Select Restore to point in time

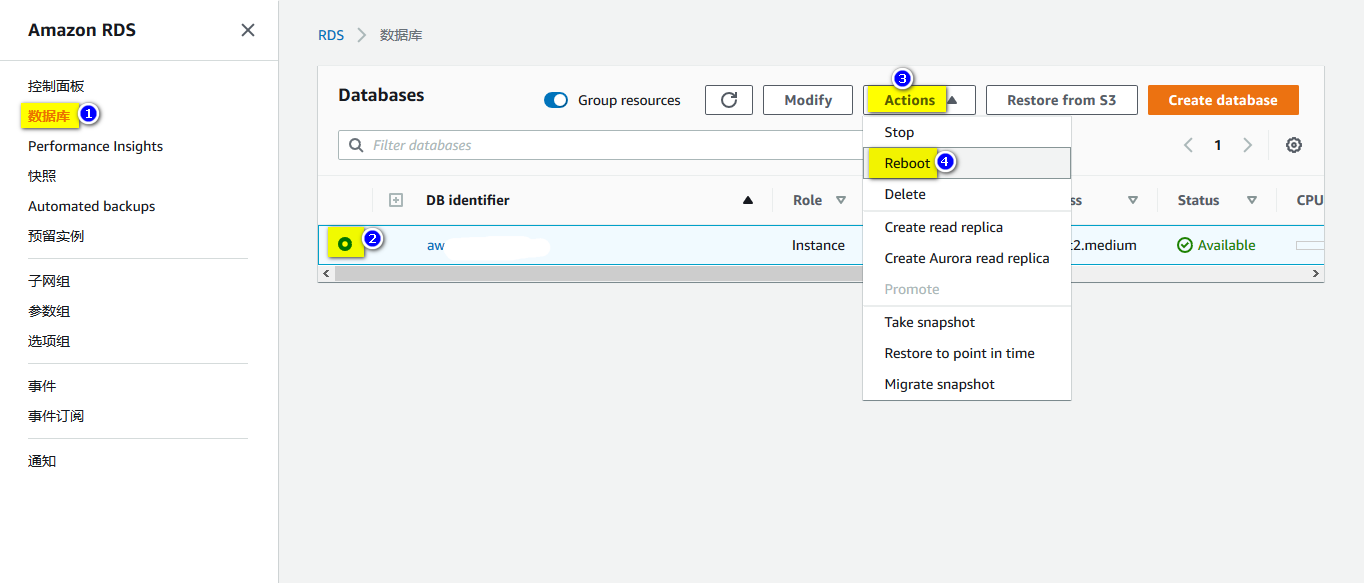tap(967, 353)
